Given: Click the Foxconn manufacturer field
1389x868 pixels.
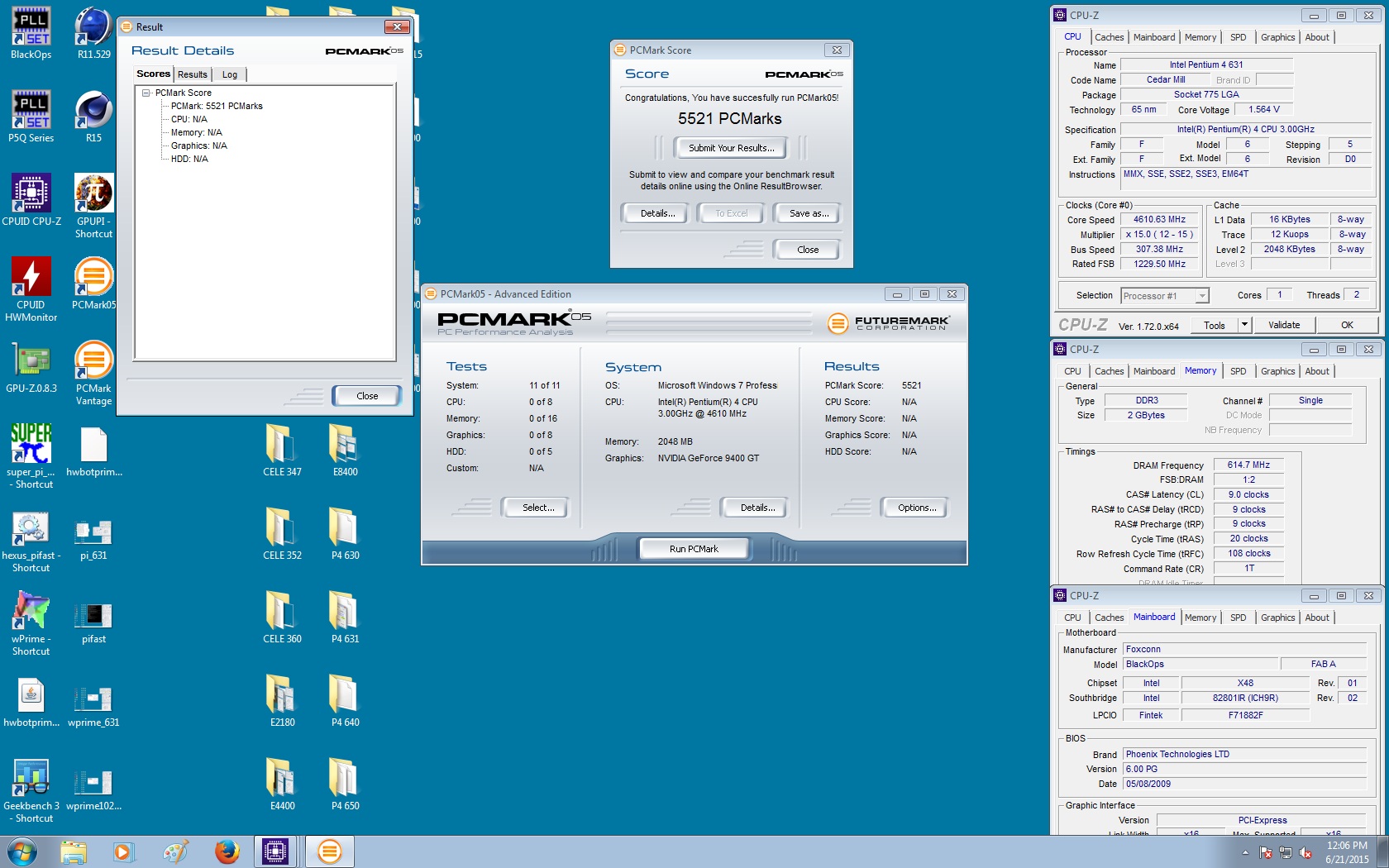Looking at the screenshot, I should click(1244, 650).
